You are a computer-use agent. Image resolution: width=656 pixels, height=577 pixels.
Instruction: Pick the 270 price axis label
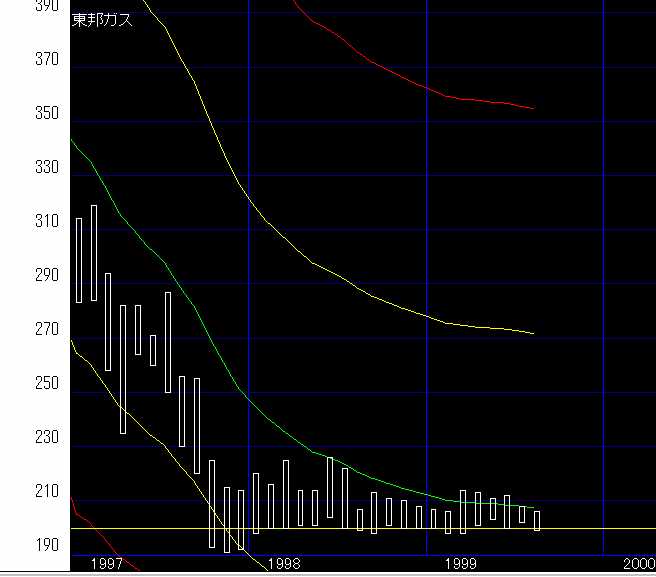[46, 330]
